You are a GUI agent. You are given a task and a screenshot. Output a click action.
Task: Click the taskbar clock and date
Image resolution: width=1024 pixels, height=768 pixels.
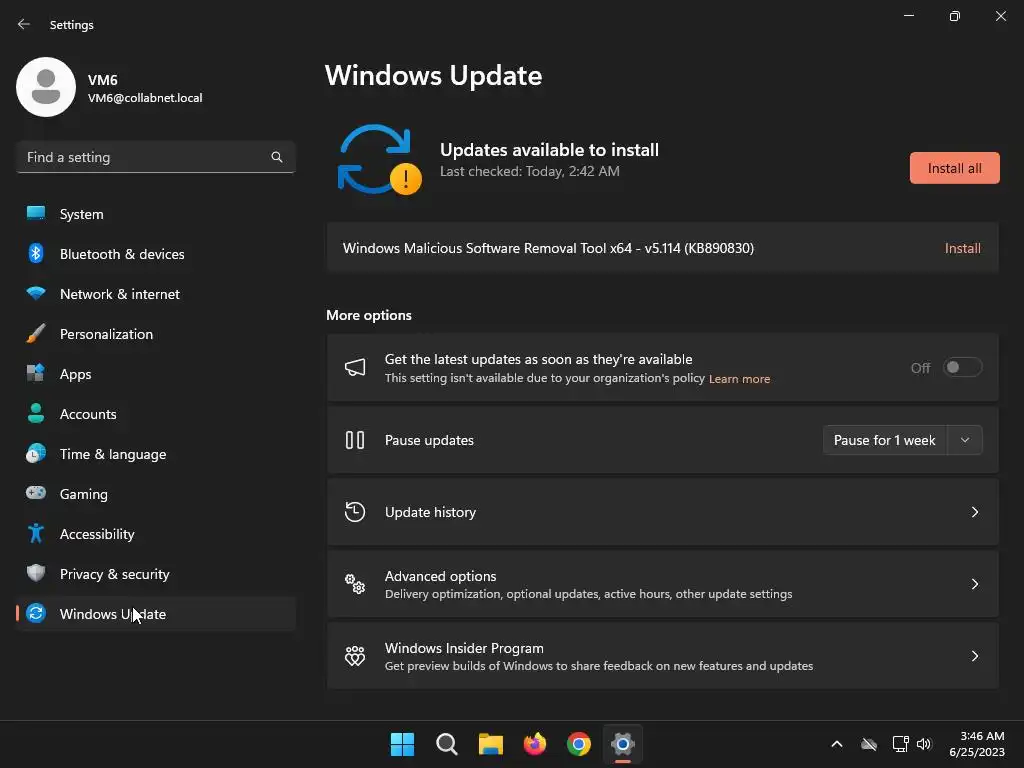tap(977, 744)
